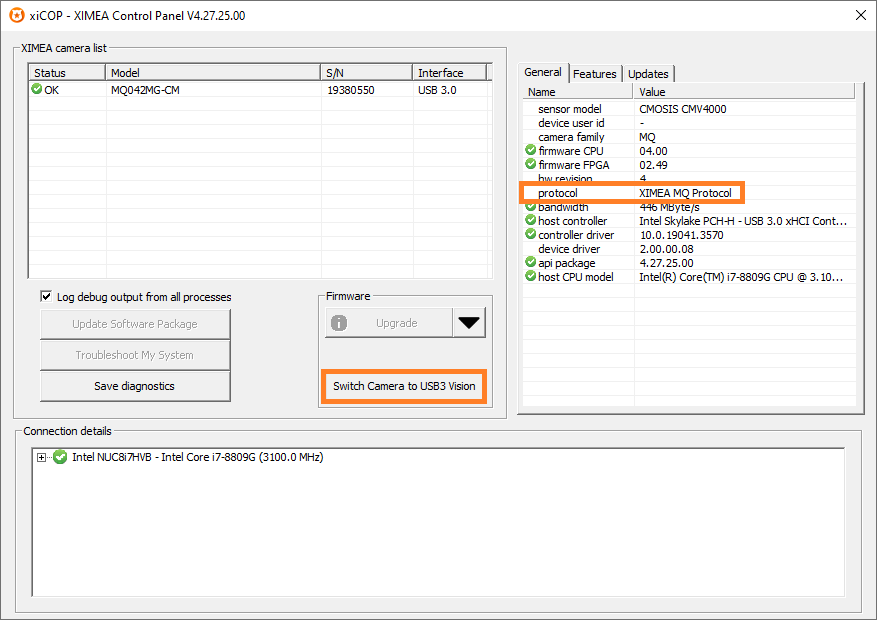Select the bandwidth row label
This screenshot has width=877, height=620.
pos(563,207)
